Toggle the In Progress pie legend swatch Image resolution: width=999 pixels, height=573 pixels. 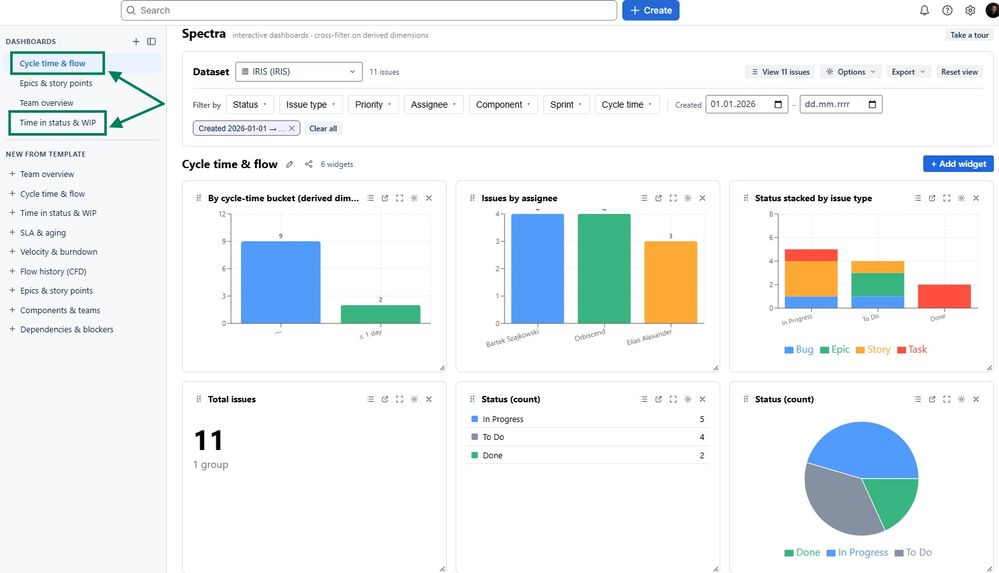click(831, 553)
